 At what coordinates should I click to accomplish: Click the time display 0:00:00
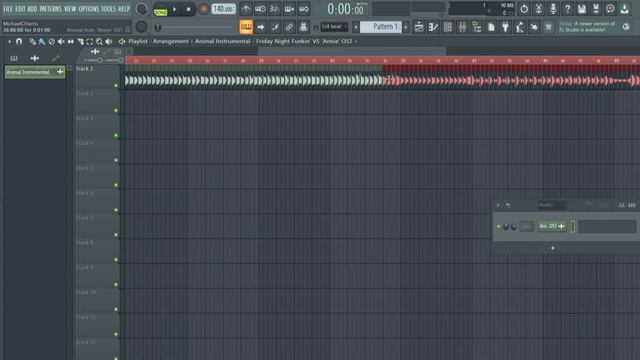[x=345, y=9]
